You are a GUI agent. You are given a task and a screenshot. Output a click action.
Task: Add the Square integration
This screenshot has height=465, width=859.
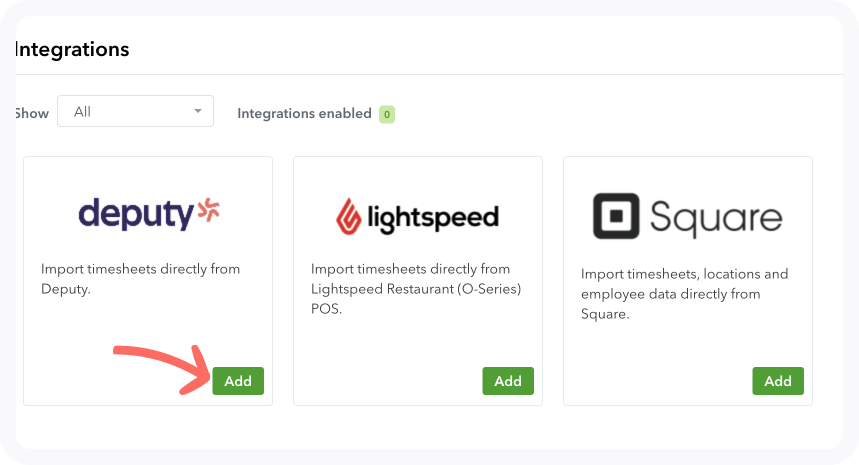point(778,381)
